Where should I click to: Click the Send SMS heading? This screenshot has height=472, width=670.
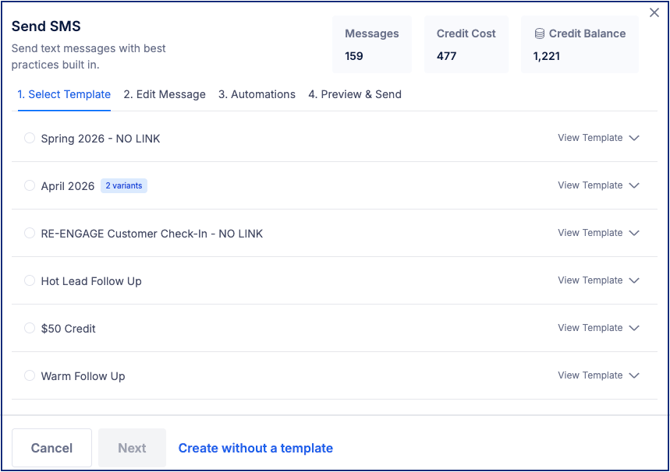pos(46,26)
